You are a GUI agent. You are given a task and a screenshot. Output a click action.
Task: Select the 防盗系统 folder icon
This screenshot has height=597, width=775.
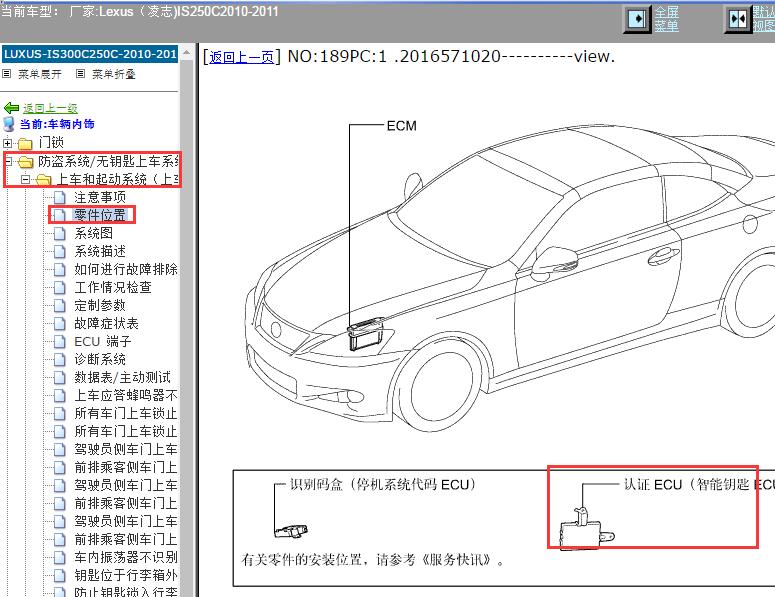(25, 162)
